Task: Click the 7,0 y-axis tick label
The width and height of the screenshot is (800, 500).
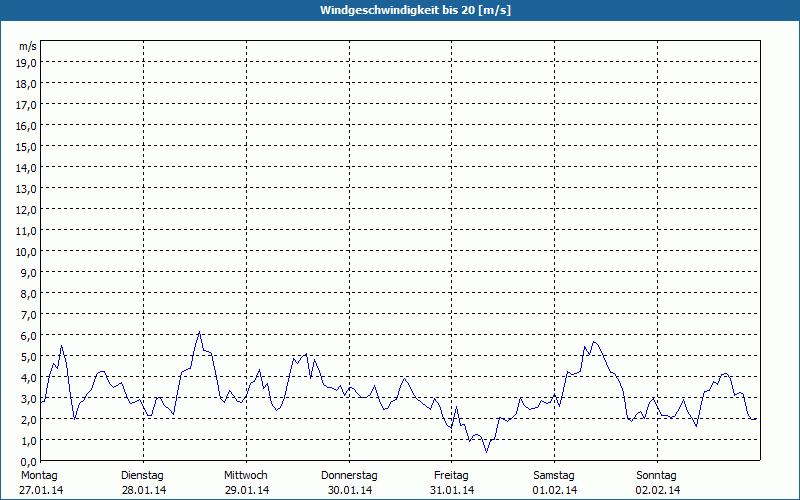Action: (x=27, y=314)
